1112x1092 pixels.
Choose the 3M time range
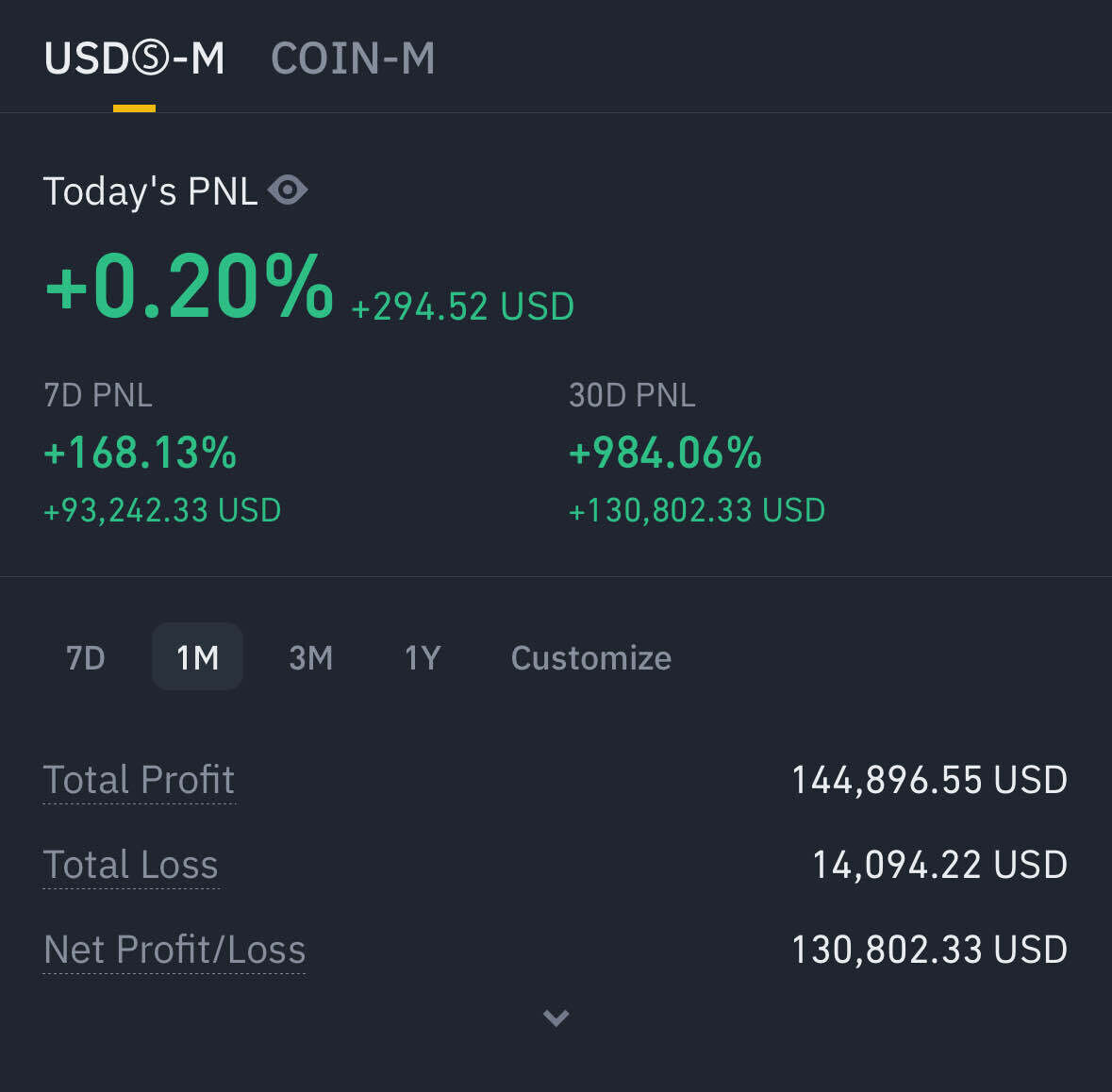[310, 657]
